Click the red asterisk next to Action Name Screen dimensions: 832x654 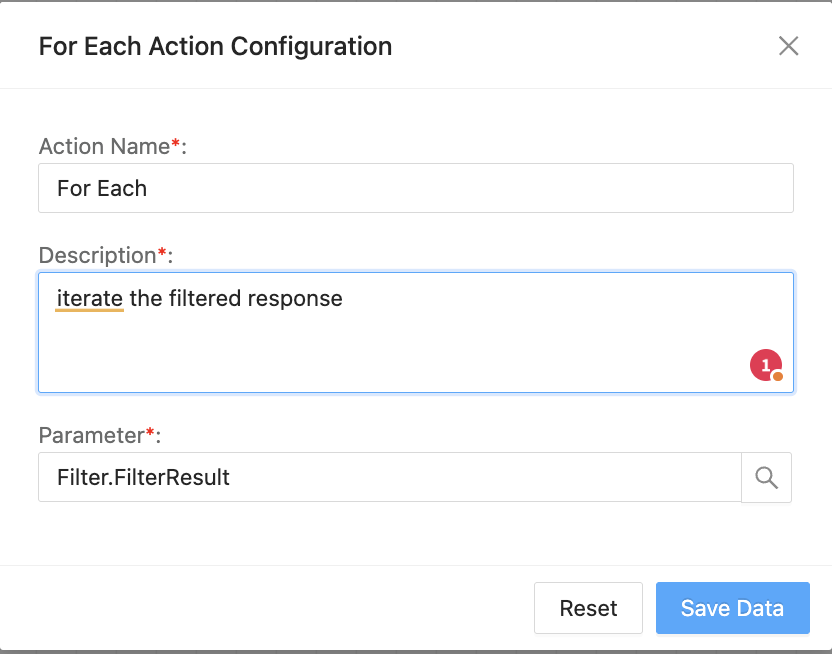coord(176,145)
